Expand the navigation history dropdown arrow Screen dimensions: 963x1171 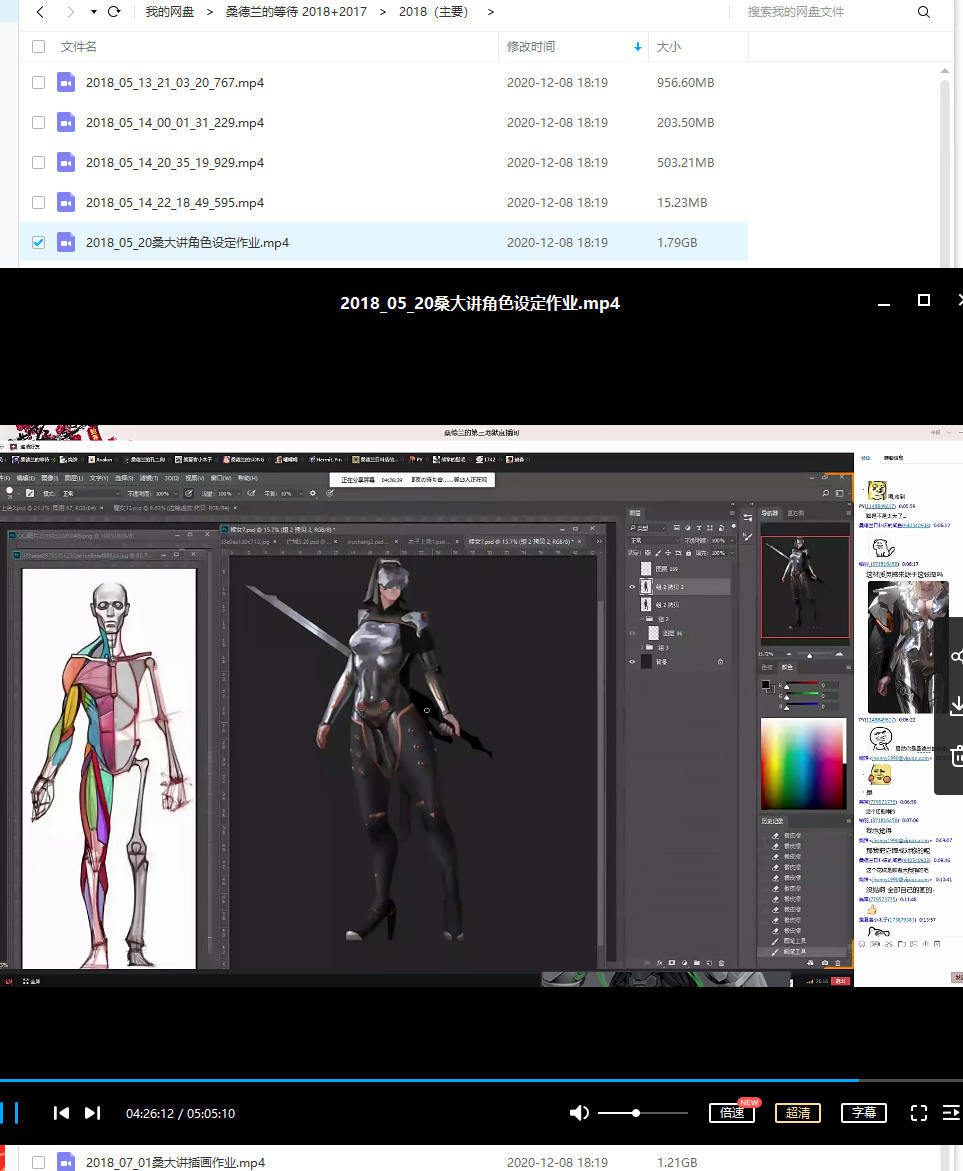(94, 12)
